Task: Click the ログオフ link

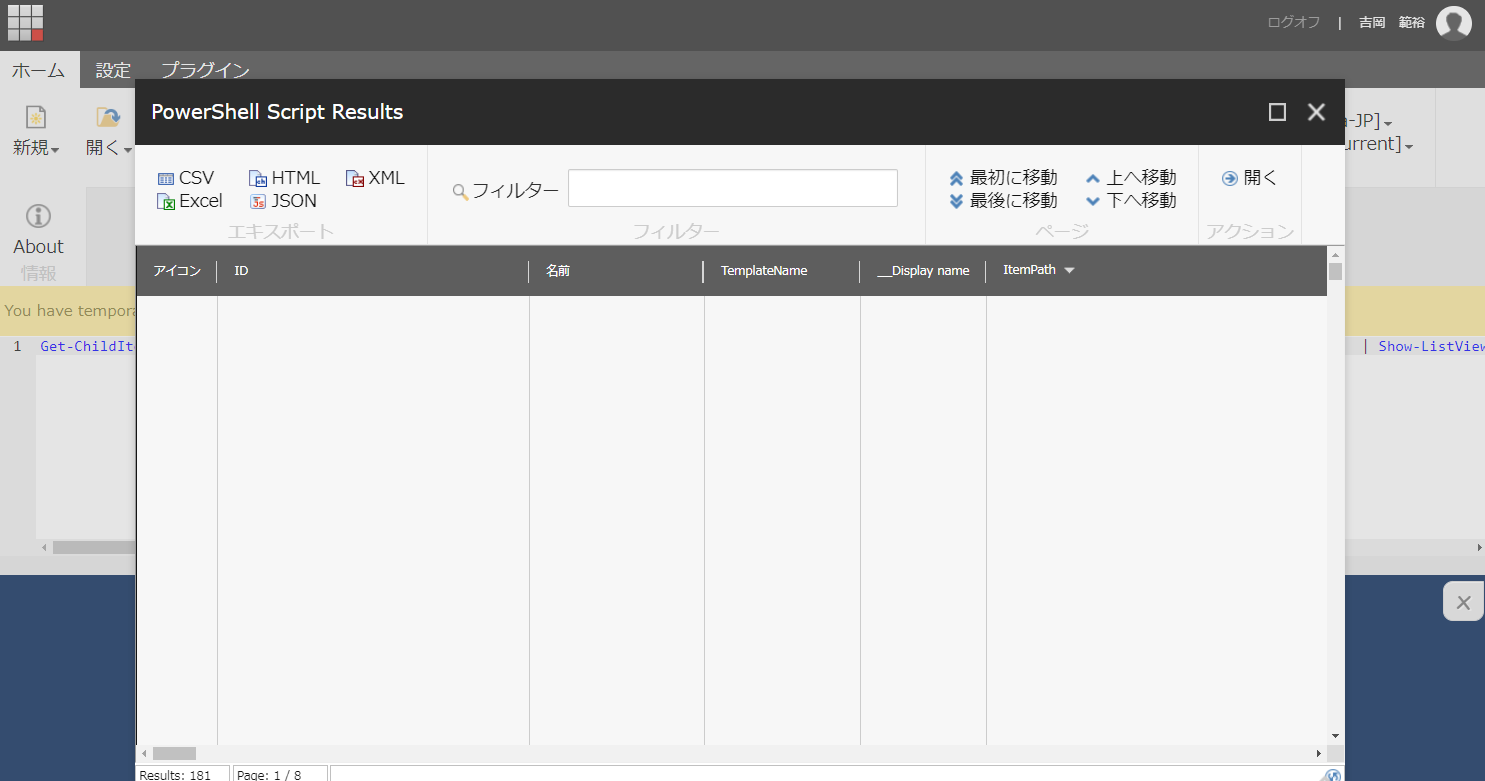Action: (x=1294, y=22)
